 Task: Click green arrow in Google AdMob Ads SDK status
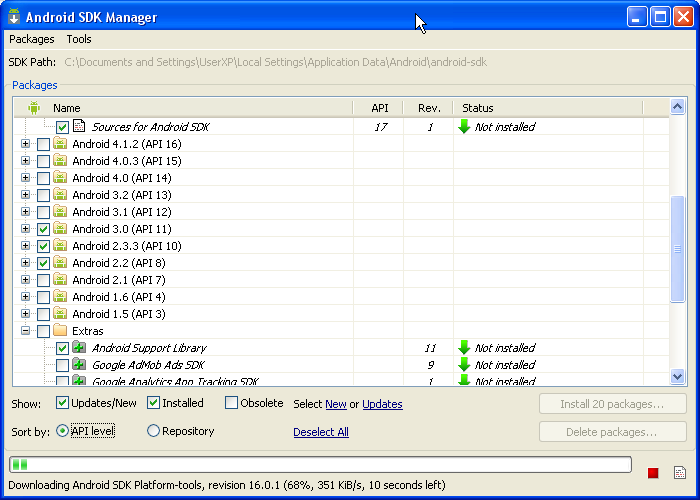tap(464, 365)
